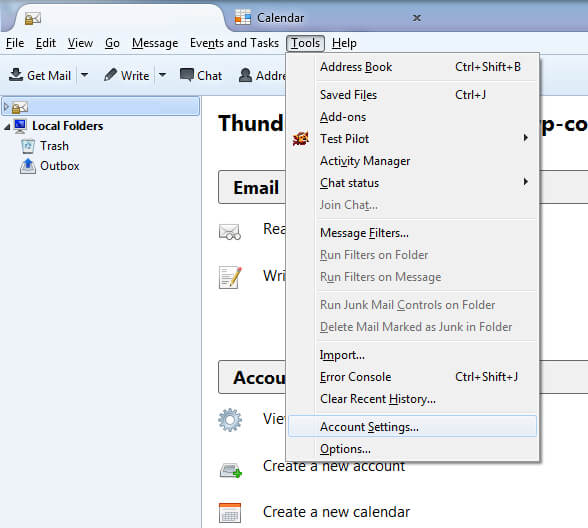The width and height of the screenshot is (588, 528).
Task: Expand the Chat status submenu
Action: (526, 182)
